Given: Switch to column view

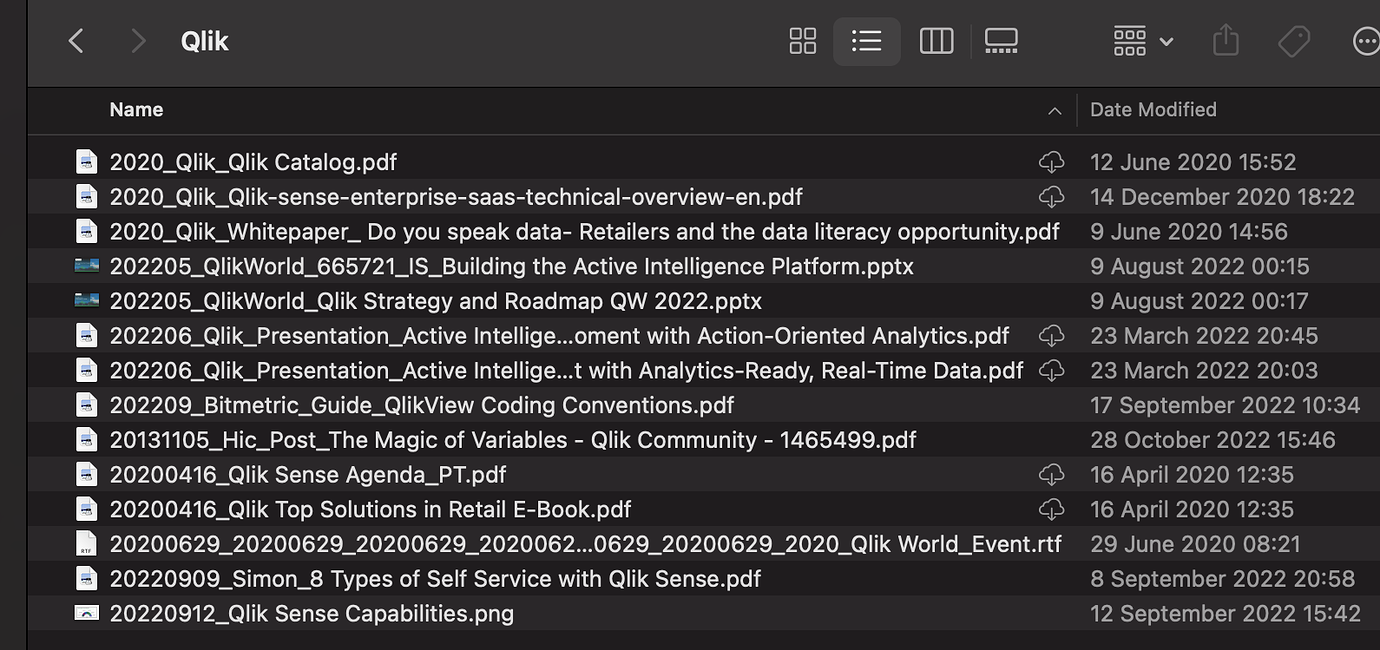Looking at the screenshot, I should [x=936, y=41].
